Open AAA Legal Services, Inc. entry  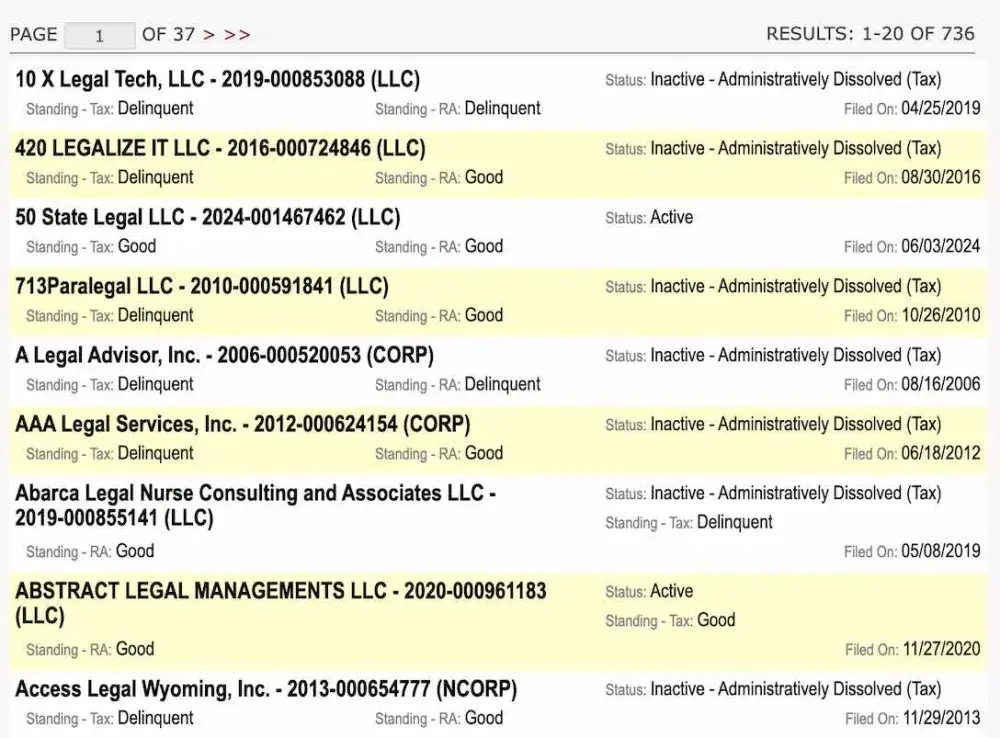(x=242, y=425)
